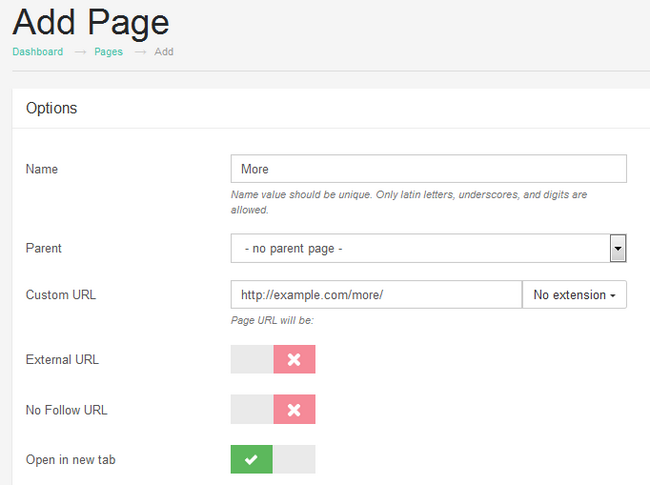Click the Open in new tab label
Viewport: 650px width, 485px height.
[x=70, y=460]
